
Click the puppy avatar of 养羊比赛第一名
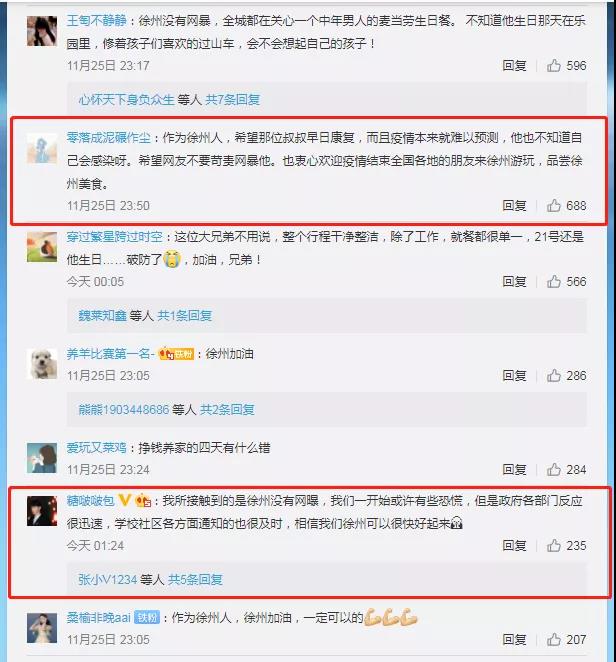42,364
